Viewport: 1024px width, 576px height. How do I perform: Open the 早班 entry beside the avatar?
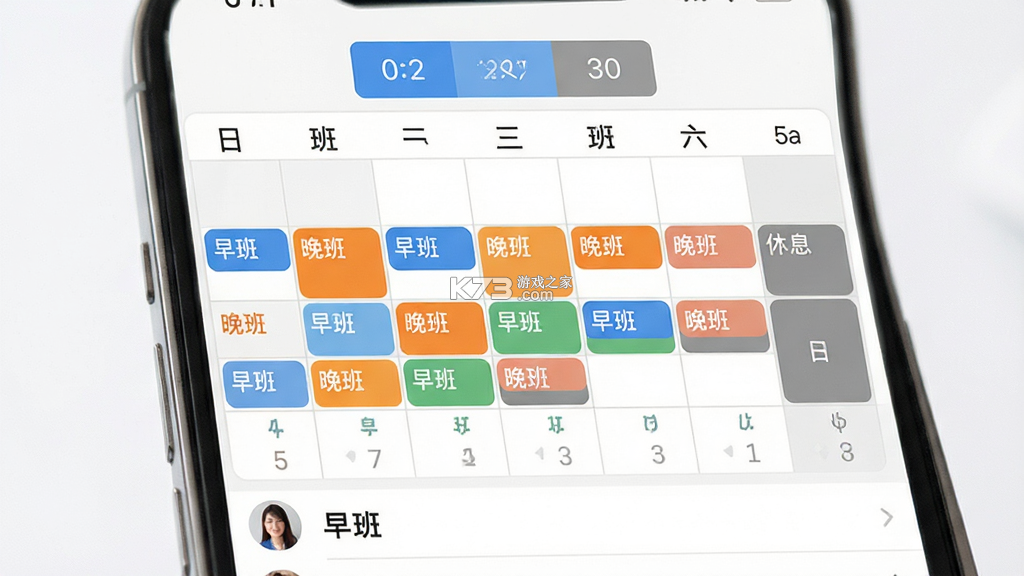tap(353, 525)
